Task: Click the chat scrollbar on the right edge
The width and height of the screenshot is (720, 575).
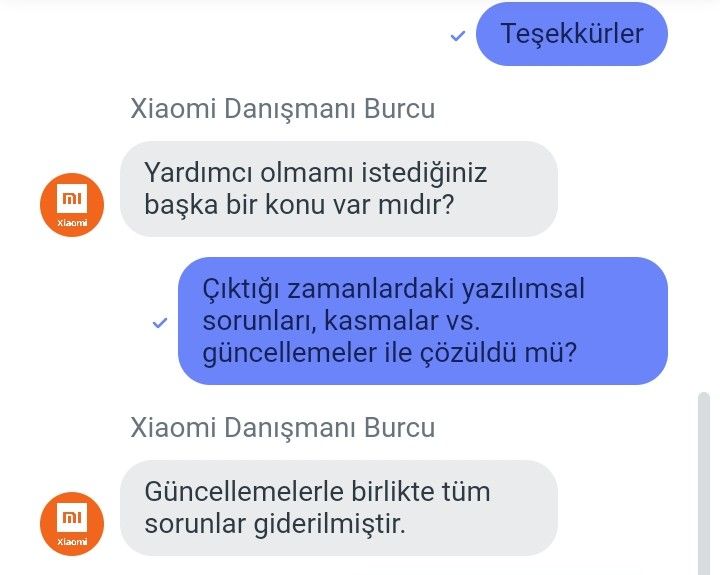Action: (x=703, y=483)
